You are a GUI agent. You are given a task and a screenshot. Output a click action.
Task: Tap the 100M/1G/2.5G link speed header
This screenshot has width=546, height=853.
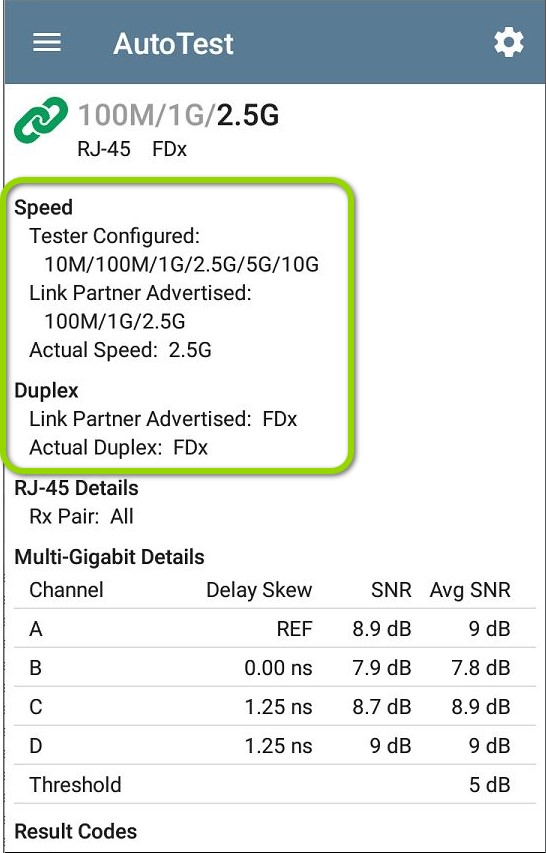(178, 115)
